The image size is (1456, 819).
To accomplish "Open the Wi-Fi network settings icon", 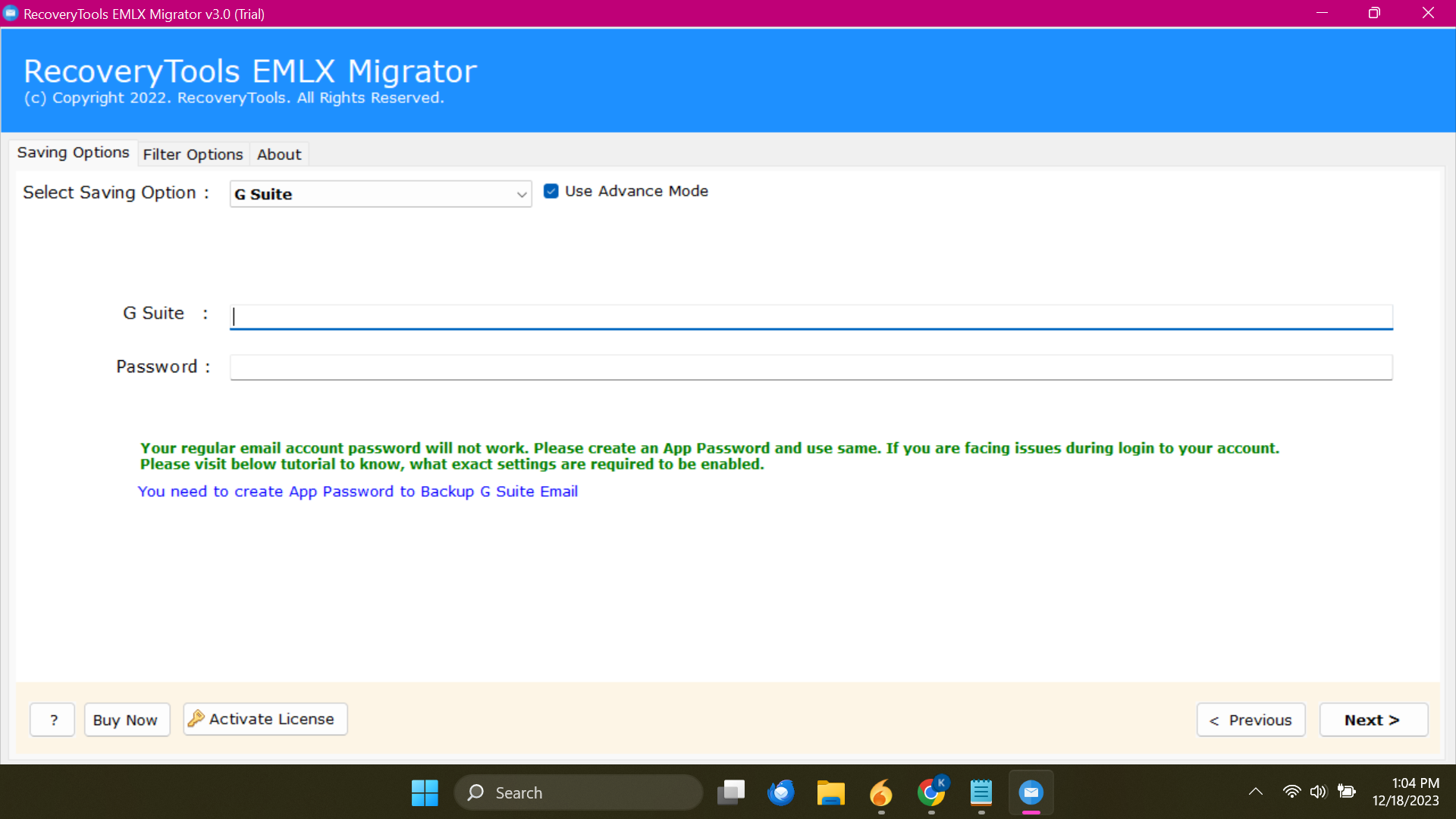I will click(1291, 792).
